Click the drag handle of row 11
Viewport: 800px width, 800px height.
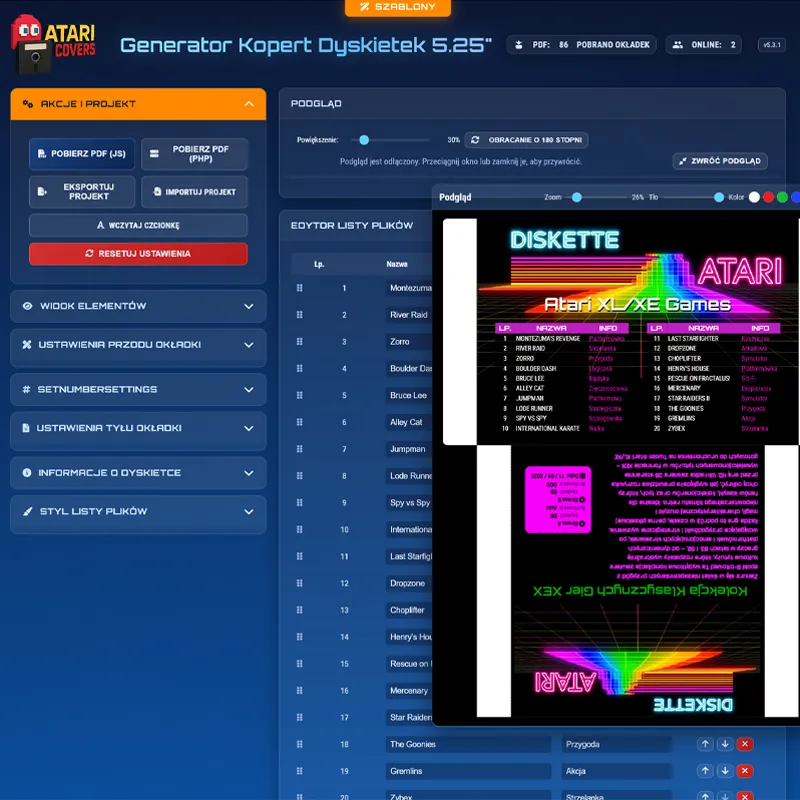(x=299, y=557)
